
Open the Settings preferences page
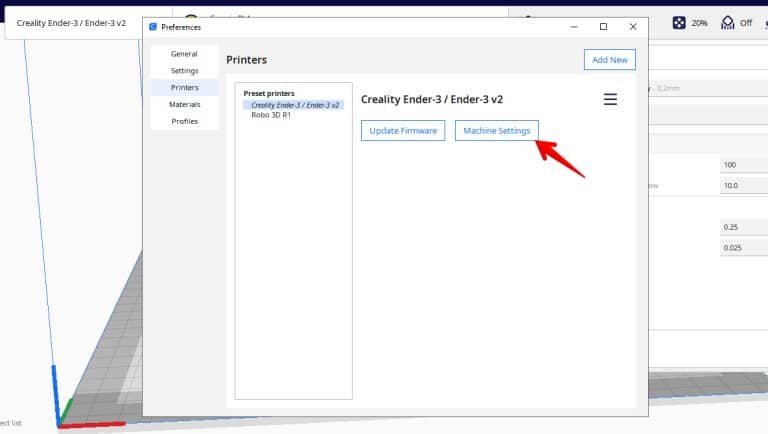coord(184,71)
